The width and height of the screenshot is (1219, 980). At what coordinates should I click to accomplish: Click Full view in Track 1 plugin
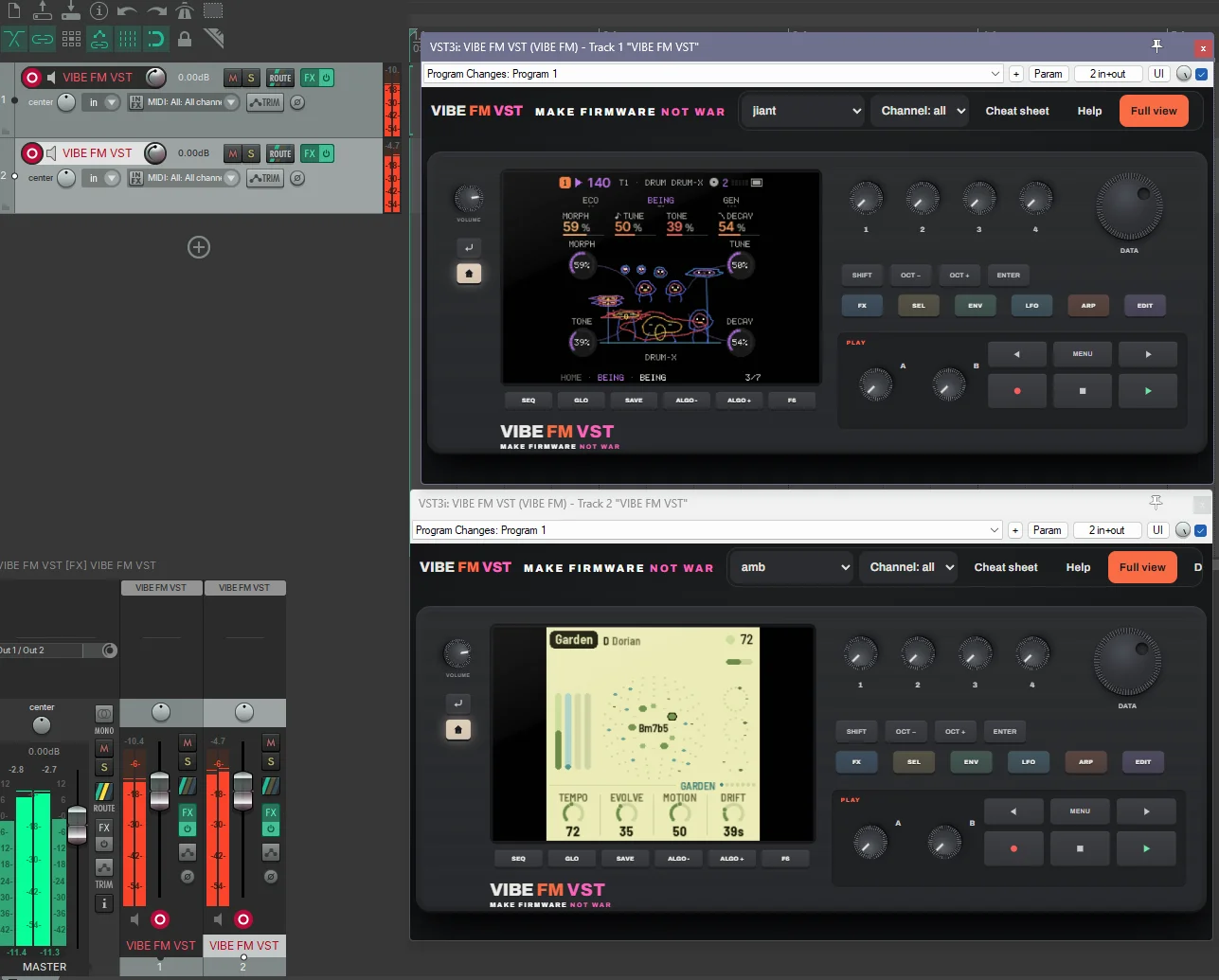pyautogui.click(x=1154, y=111)
